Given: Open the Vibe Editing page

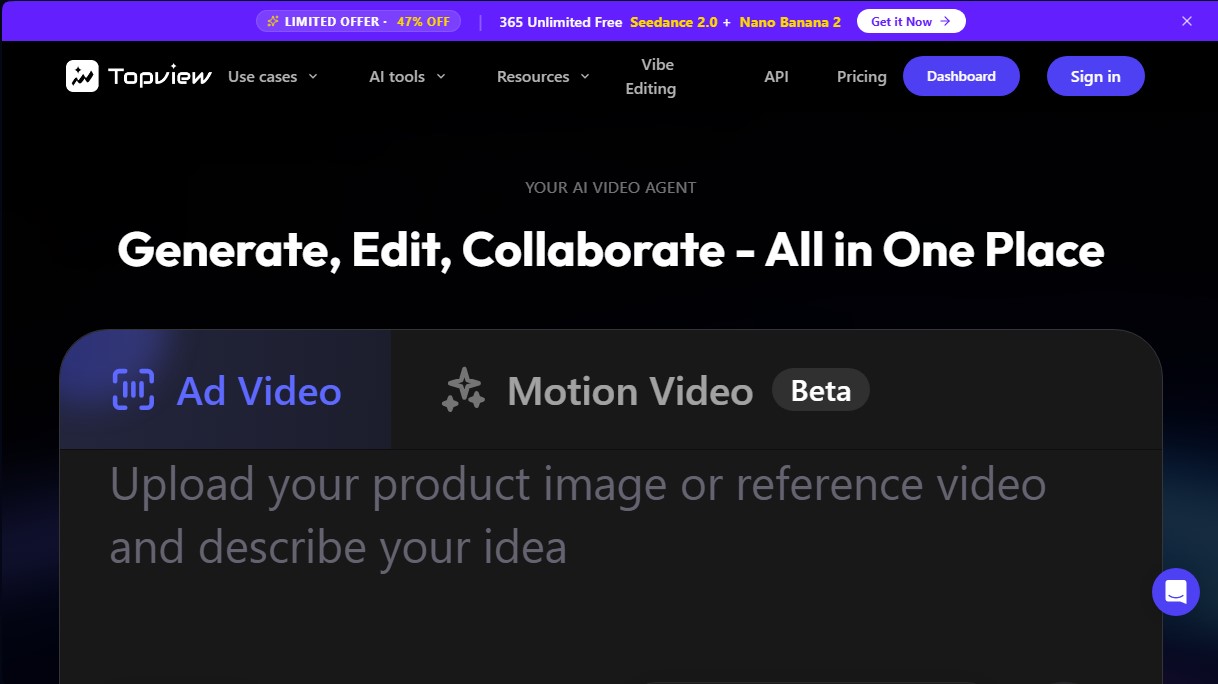Looking at the screenshot, I should pyautogui.click(x=651, y=76).
